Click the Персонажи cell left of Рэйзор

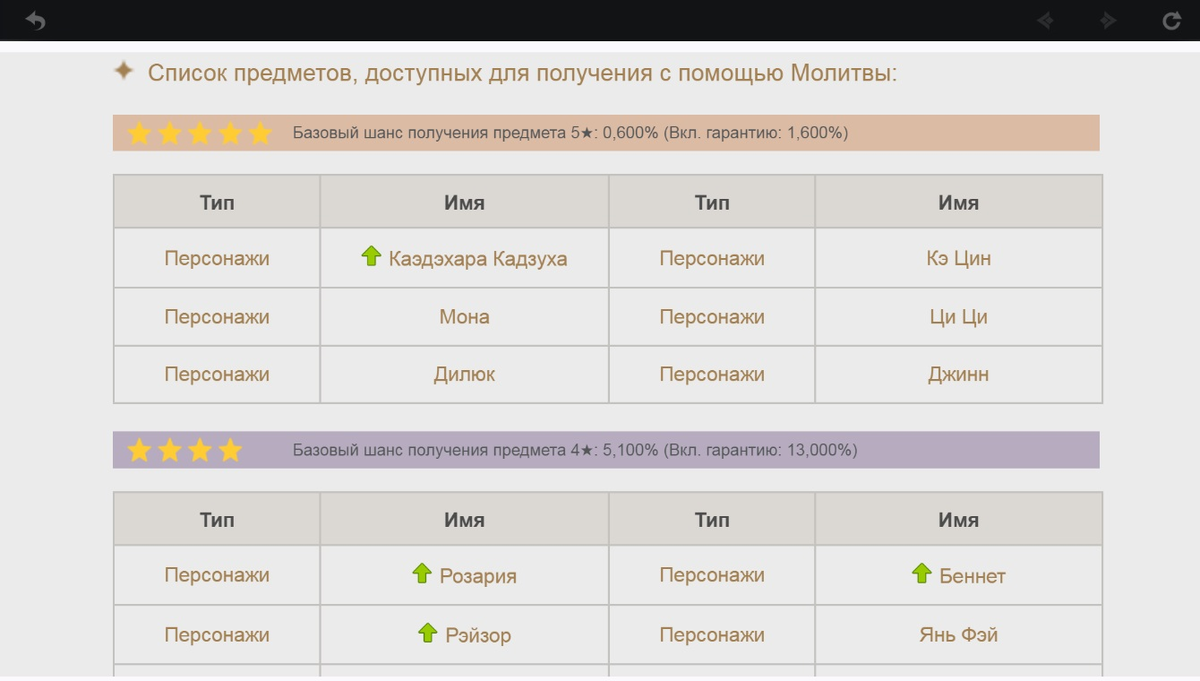217,635
